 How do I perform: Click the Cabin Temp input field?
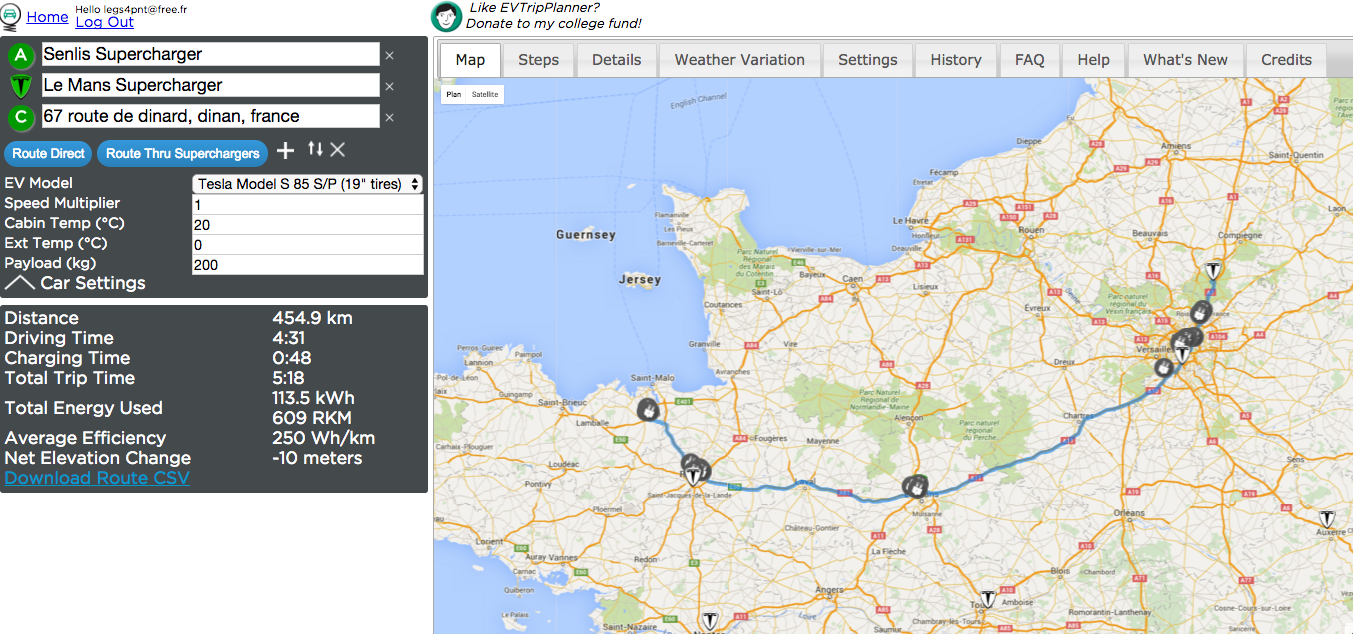(308, 224)
